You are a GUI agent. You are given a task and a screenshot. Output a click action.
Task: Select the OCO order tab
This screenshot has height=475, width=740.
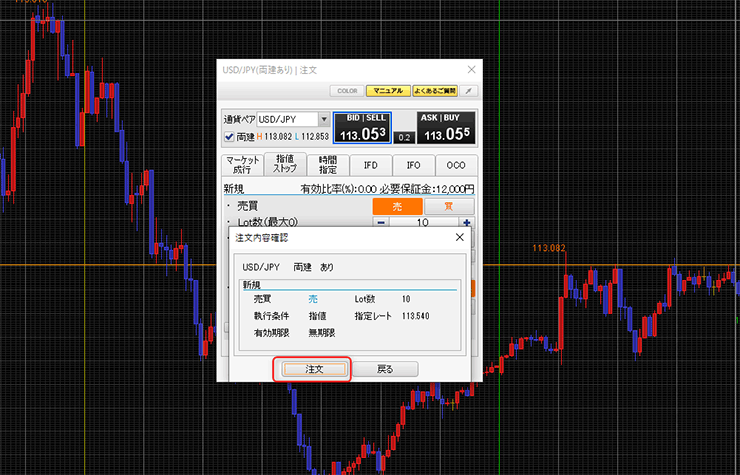[x=456, y=165]
